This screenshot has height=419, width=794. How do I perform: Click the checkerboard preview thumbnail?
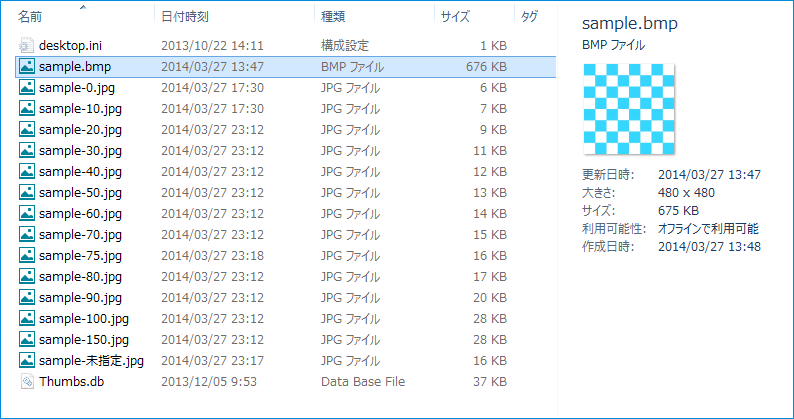click(x=628, y=110)
